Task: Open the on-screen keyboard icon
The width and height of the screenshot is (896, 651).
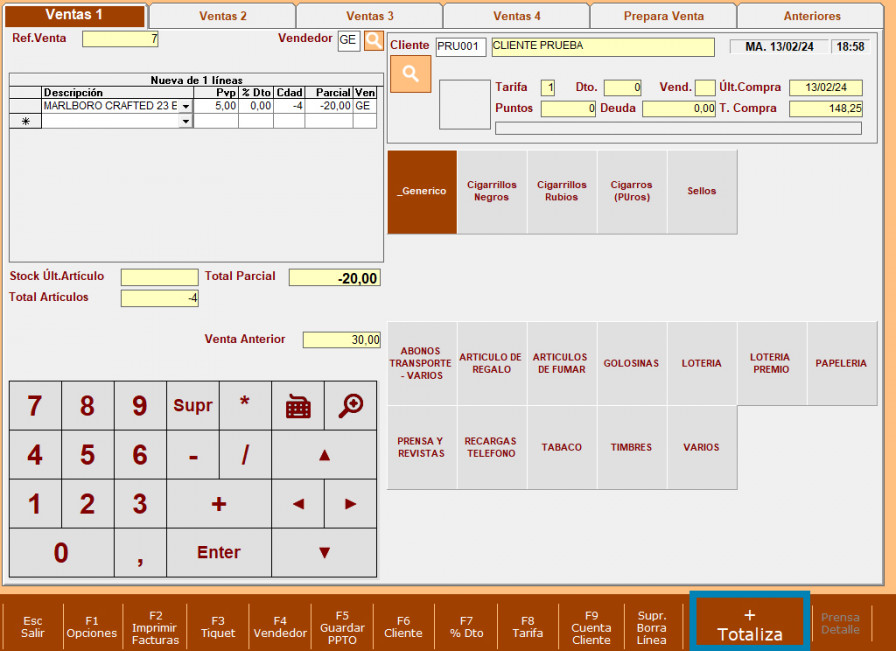Action: pos(298,406)
